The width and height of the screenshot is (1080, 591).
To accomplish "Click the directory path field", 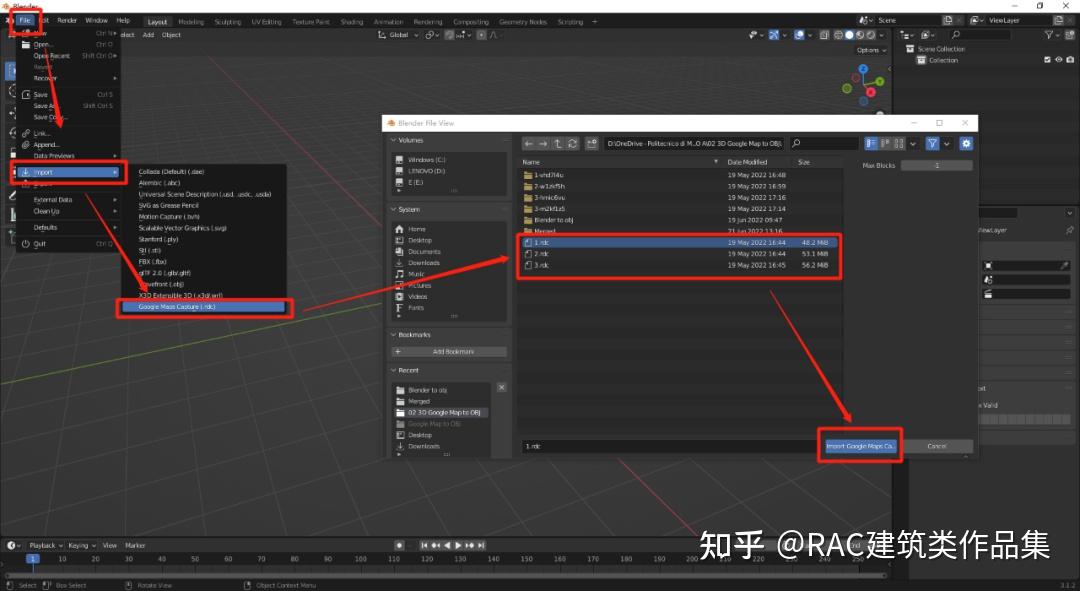I will 694,143.
